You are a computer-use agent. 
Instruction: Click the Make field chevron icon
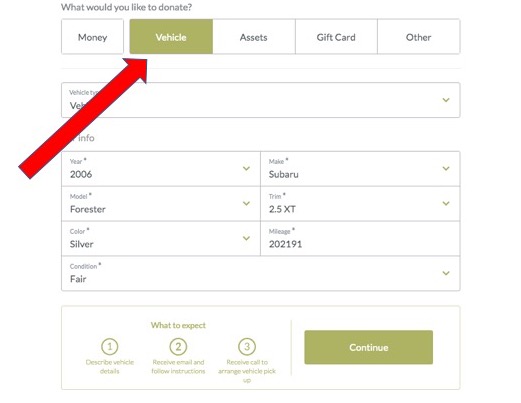446,168
